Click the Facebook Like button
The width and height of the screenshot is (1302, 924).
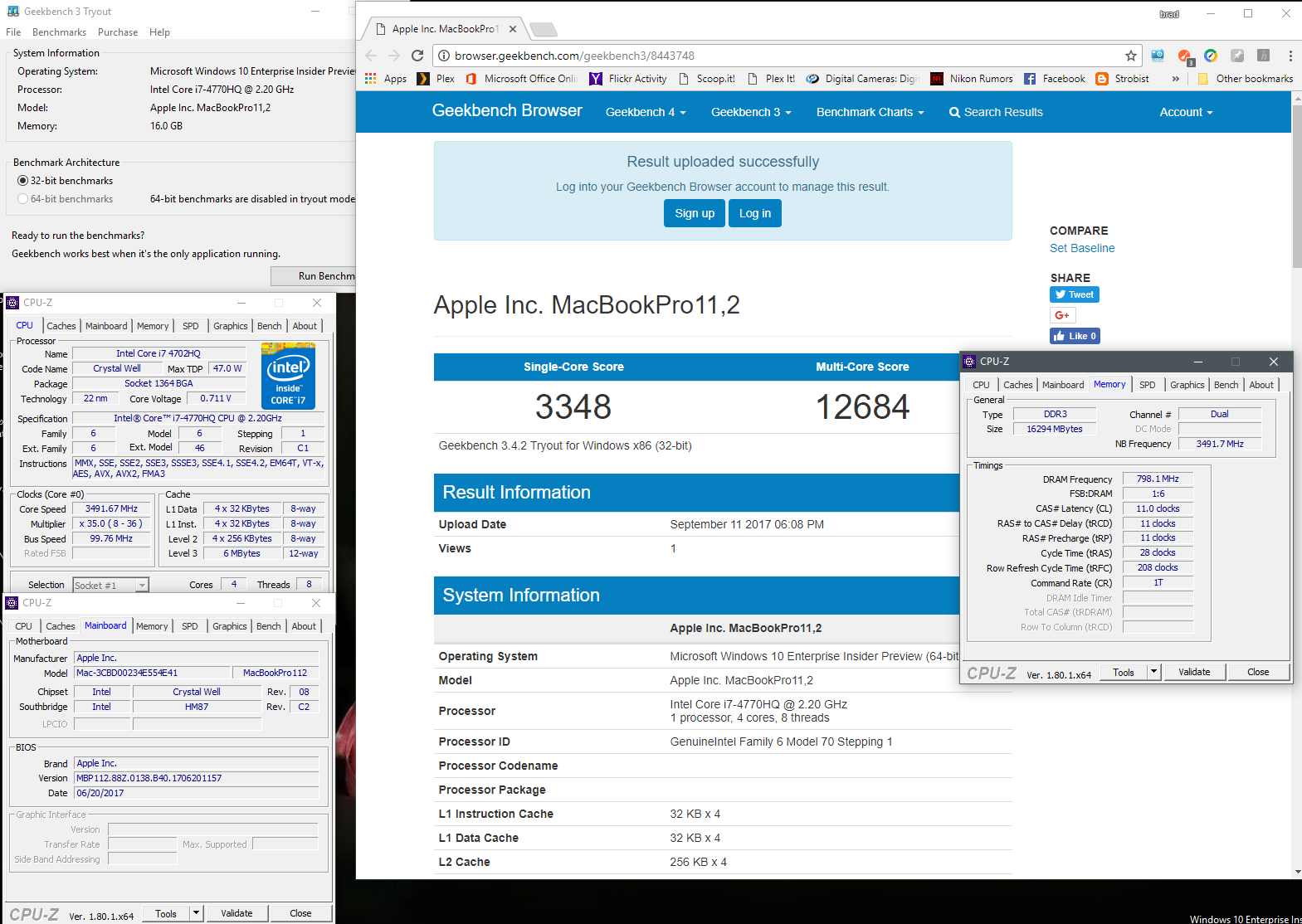pyautogui.click(x=1075, y=336)
